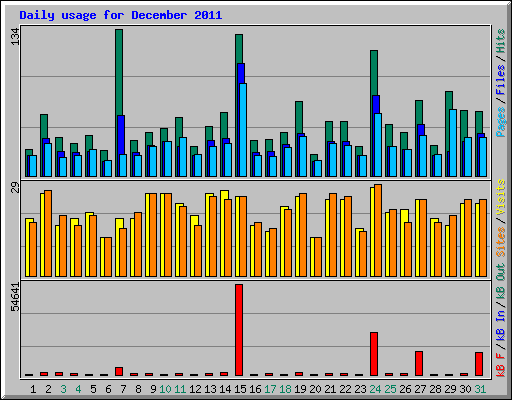512x400 pixels.
Task: Click the green hits bar for day 24
Action: [x=374, y=73]
